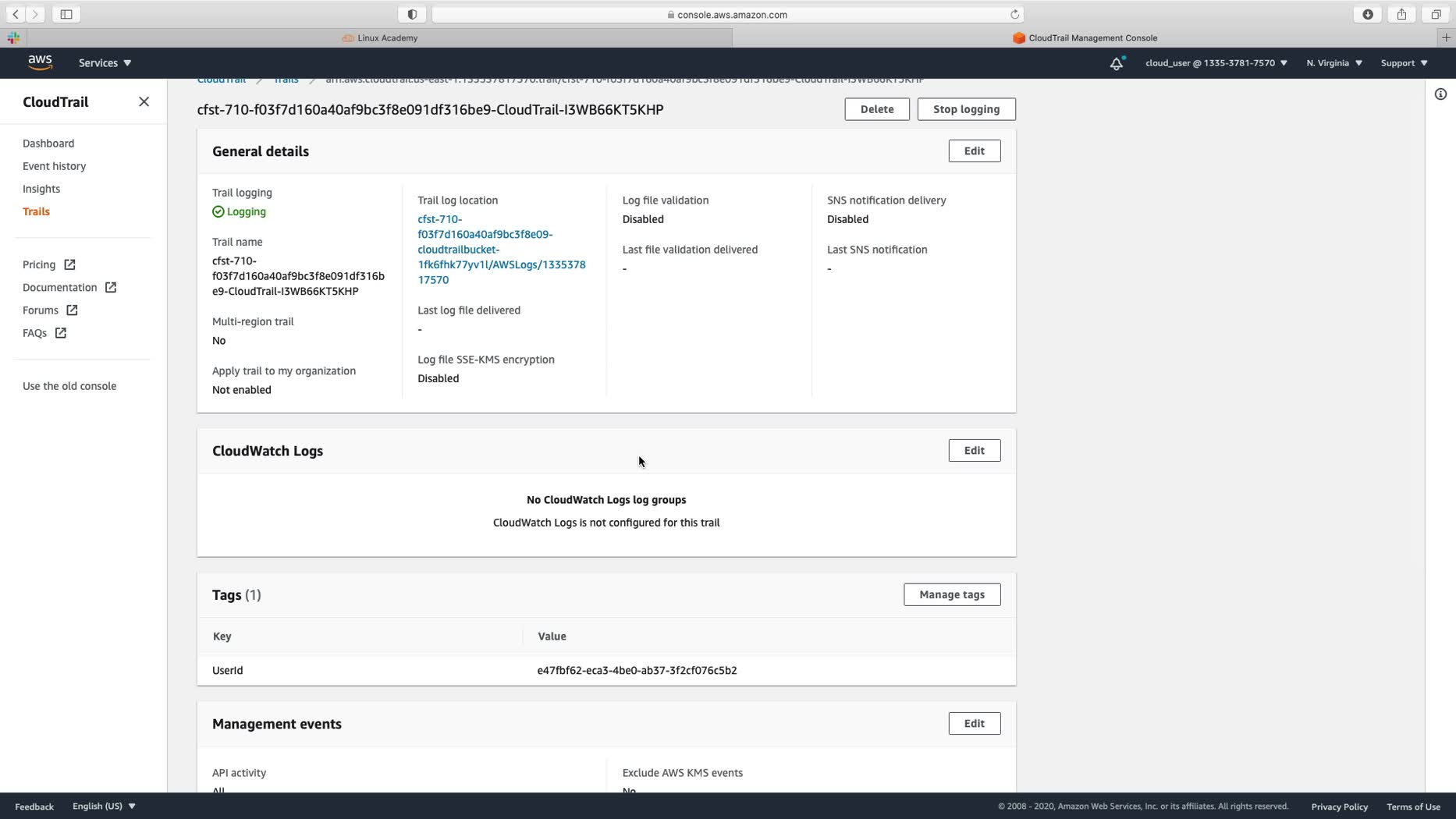The image size is (1456, 819).
Task: Click the trail name heading text
Action: [x=430, y=110]
